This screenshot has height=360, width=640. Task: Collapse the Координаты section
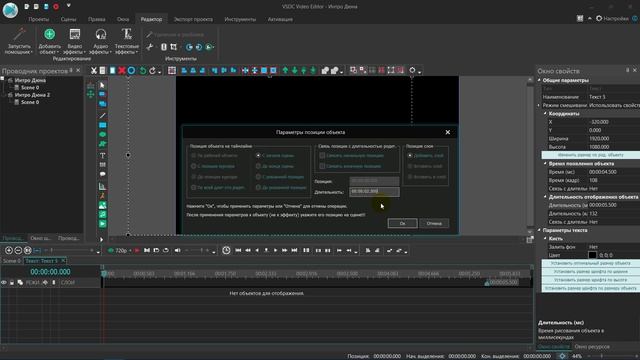tap(545, 113)
